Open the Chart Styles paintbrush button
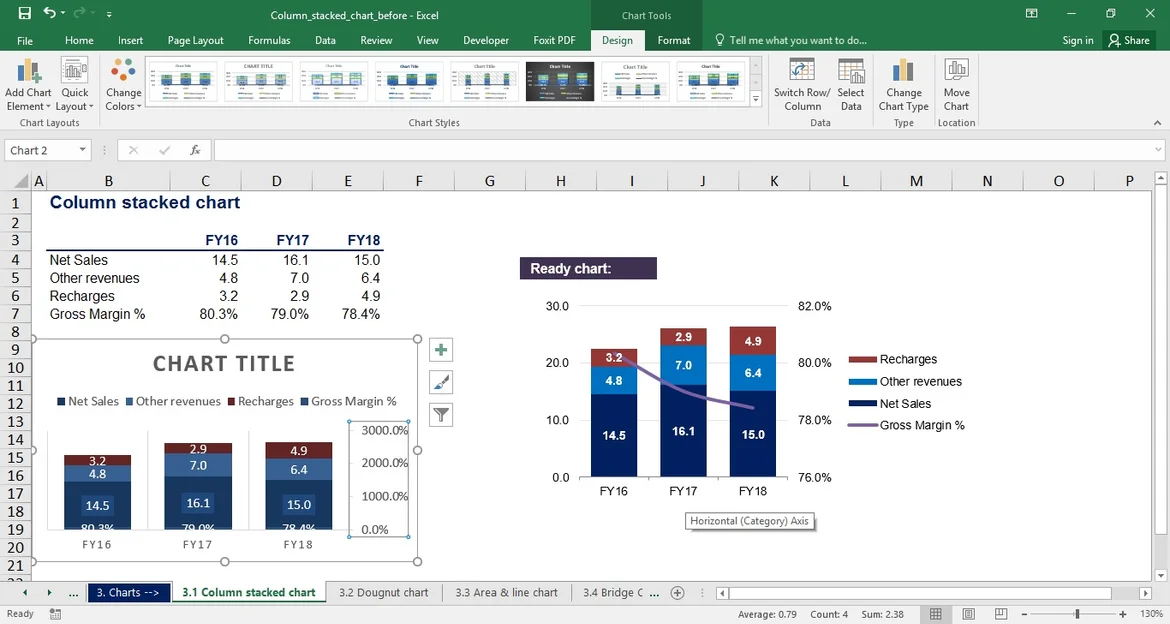This screenshot has height=624, width=1170. [x=441, y=382]
